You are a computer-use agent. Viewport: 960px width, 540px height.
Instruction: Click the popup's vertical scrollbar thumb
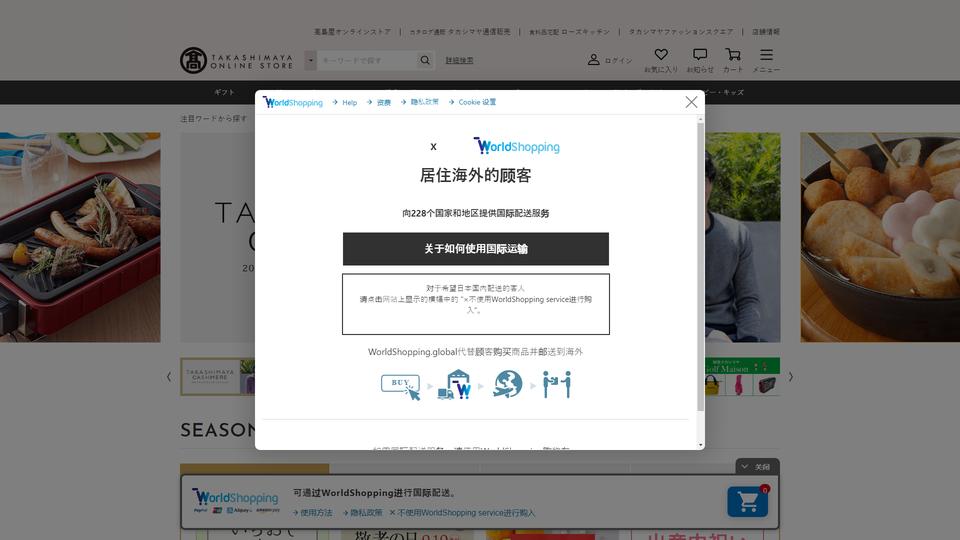[700, 266]
